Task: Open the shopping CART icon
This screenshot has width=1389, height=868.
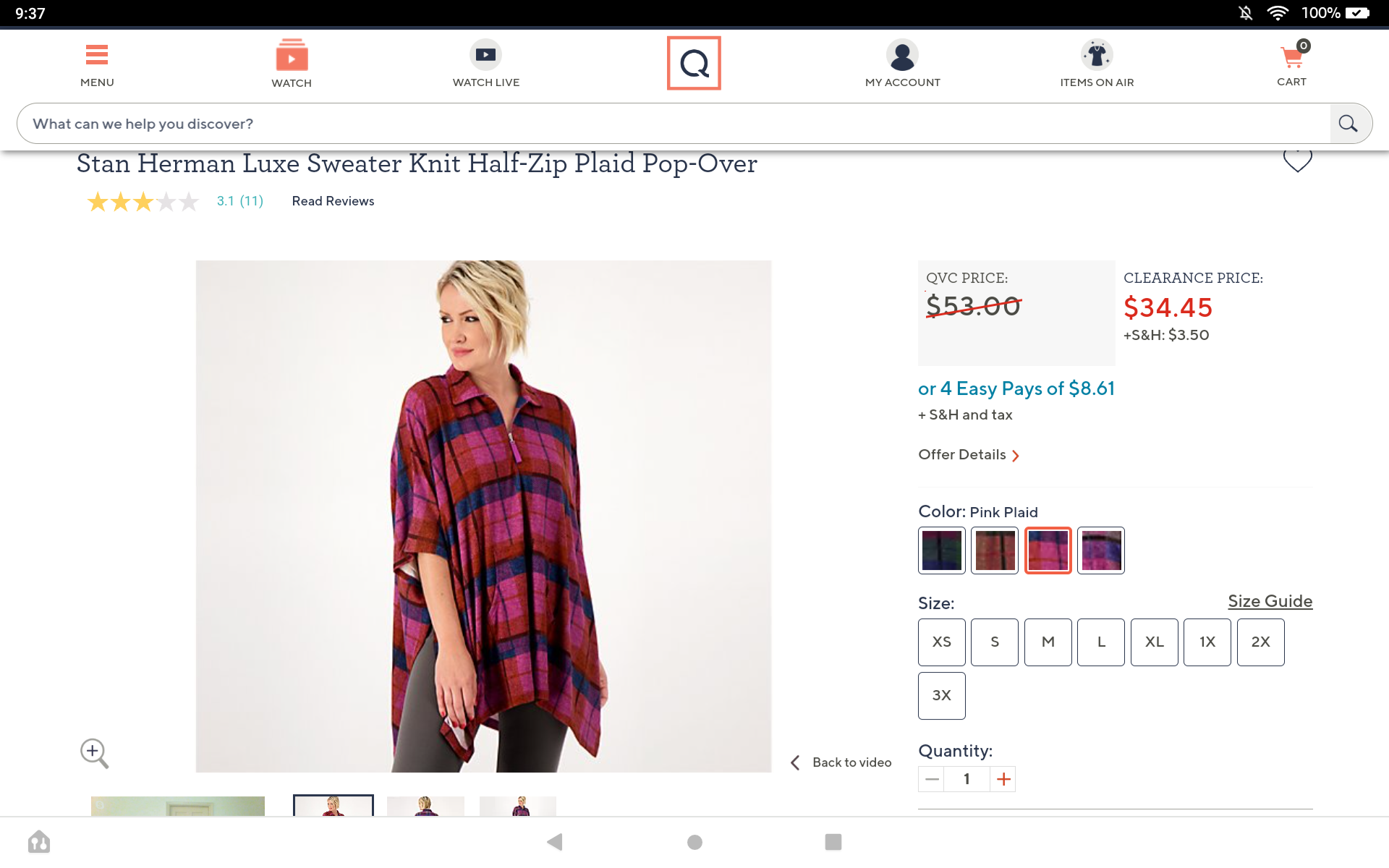Action: point(1291,56)
